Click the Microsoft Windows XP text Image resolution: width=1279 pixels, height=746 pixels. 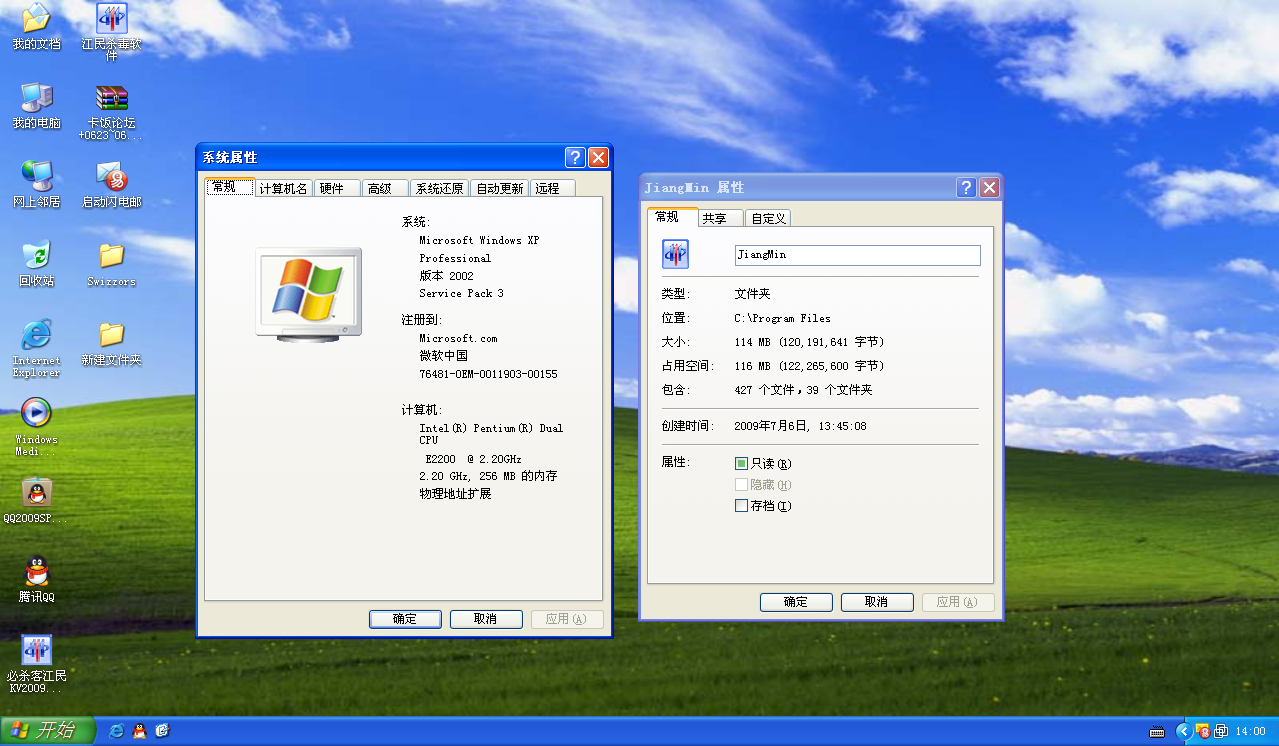click(x=479, y=240)
